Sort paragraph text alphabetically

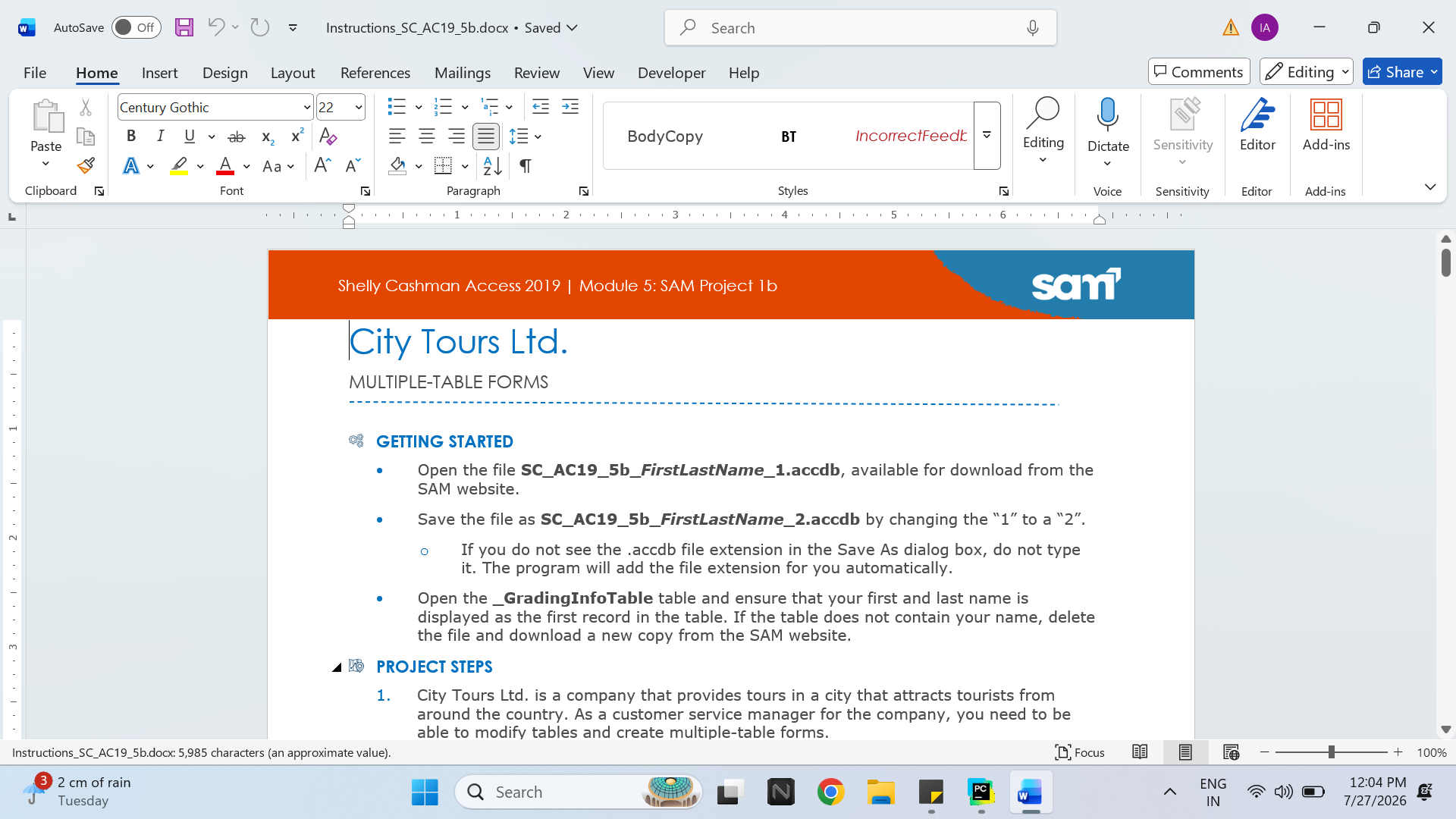[492, 165]
